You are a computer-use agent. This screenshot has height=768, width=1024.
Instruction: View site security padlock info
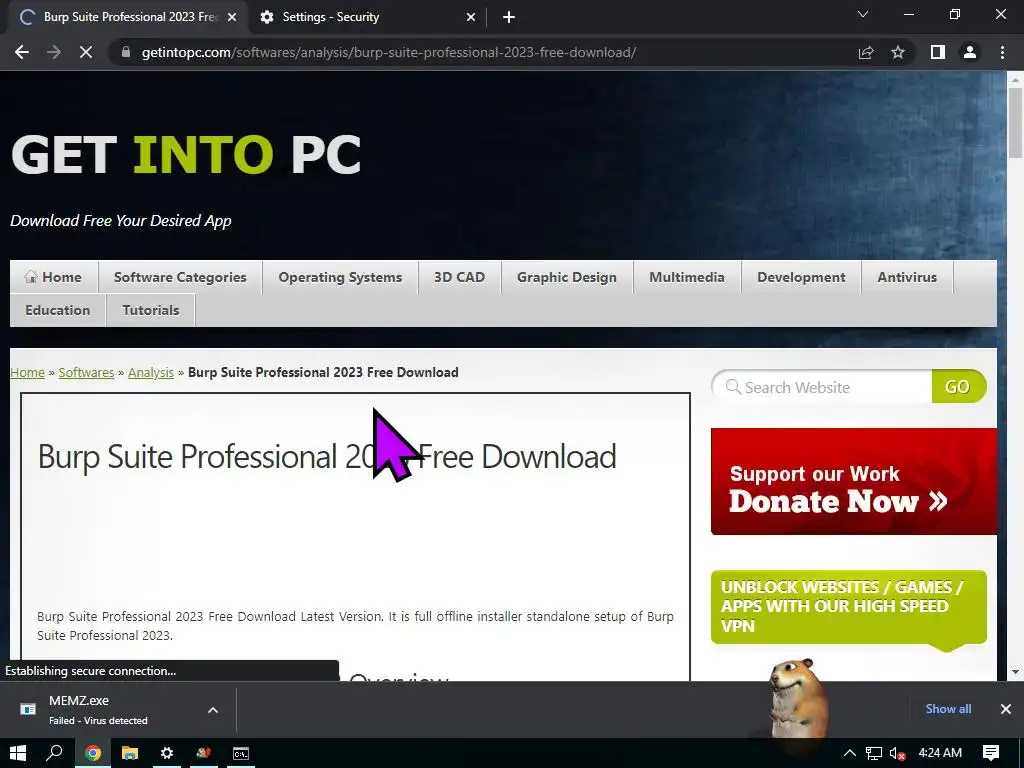tap(126, 52)
